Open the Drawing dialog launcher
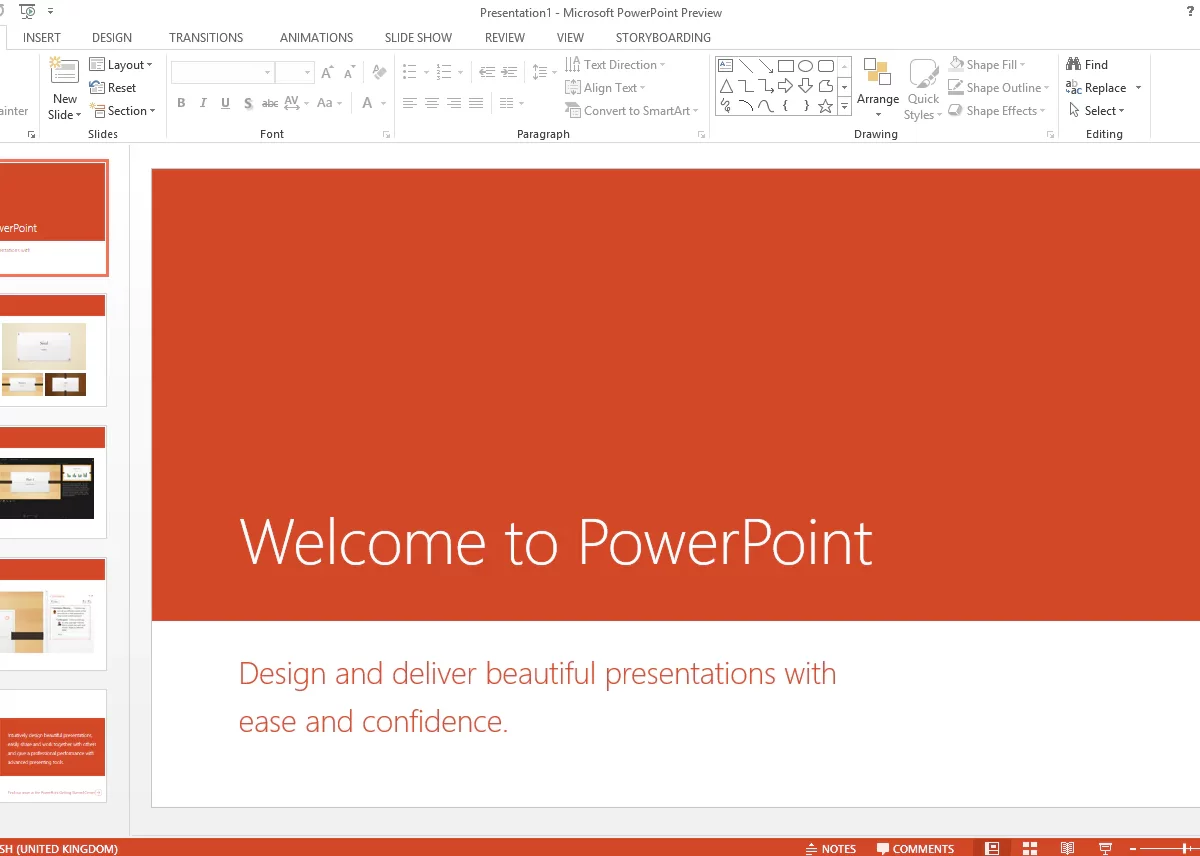Screen dimensions: 1200x856 tap(1050, 134)
